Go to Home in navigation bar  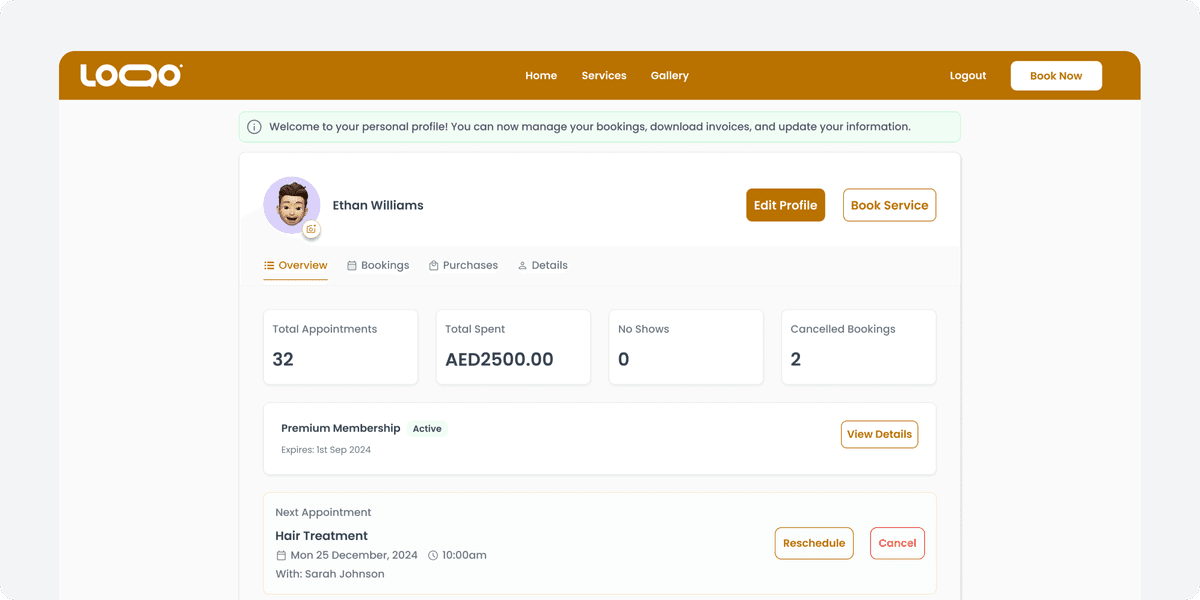coord(541,76)
